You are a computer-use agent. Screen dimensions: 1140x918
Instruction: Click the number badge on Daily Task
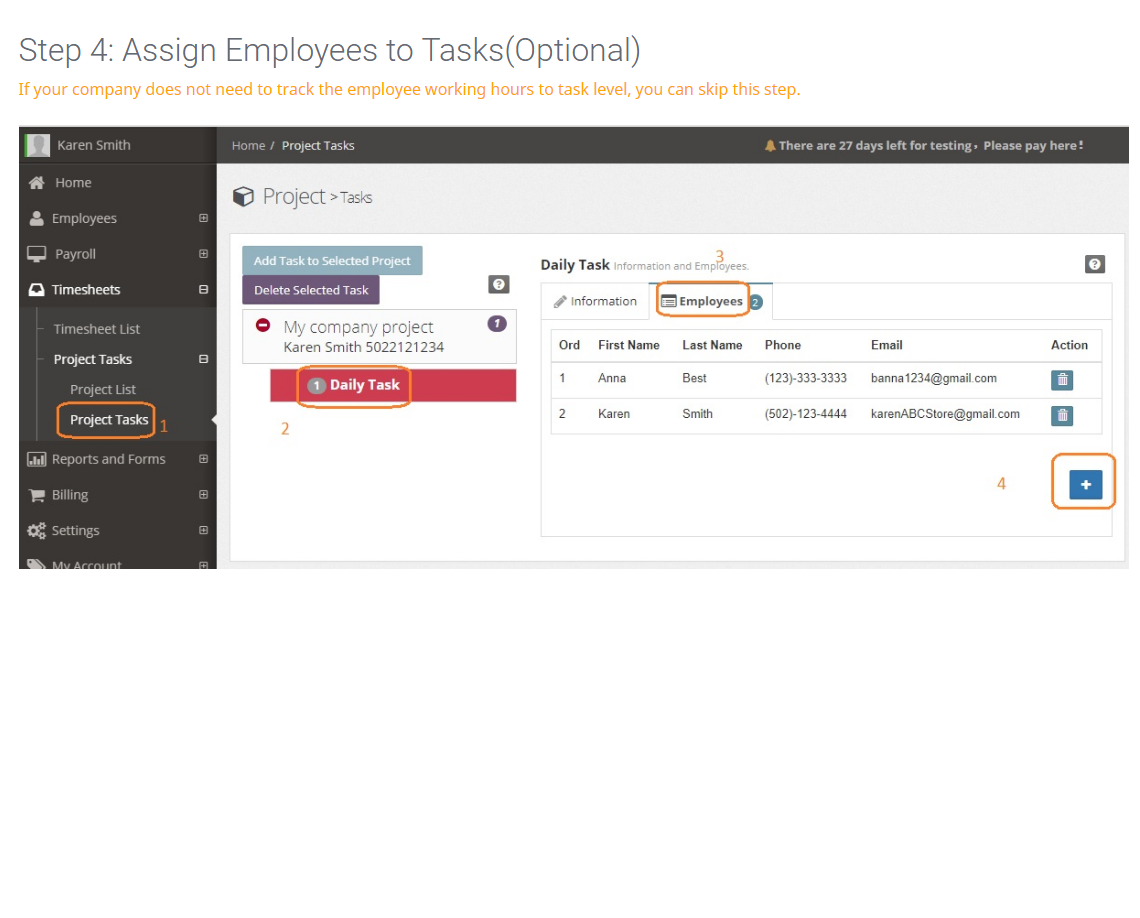coord(316,385)
